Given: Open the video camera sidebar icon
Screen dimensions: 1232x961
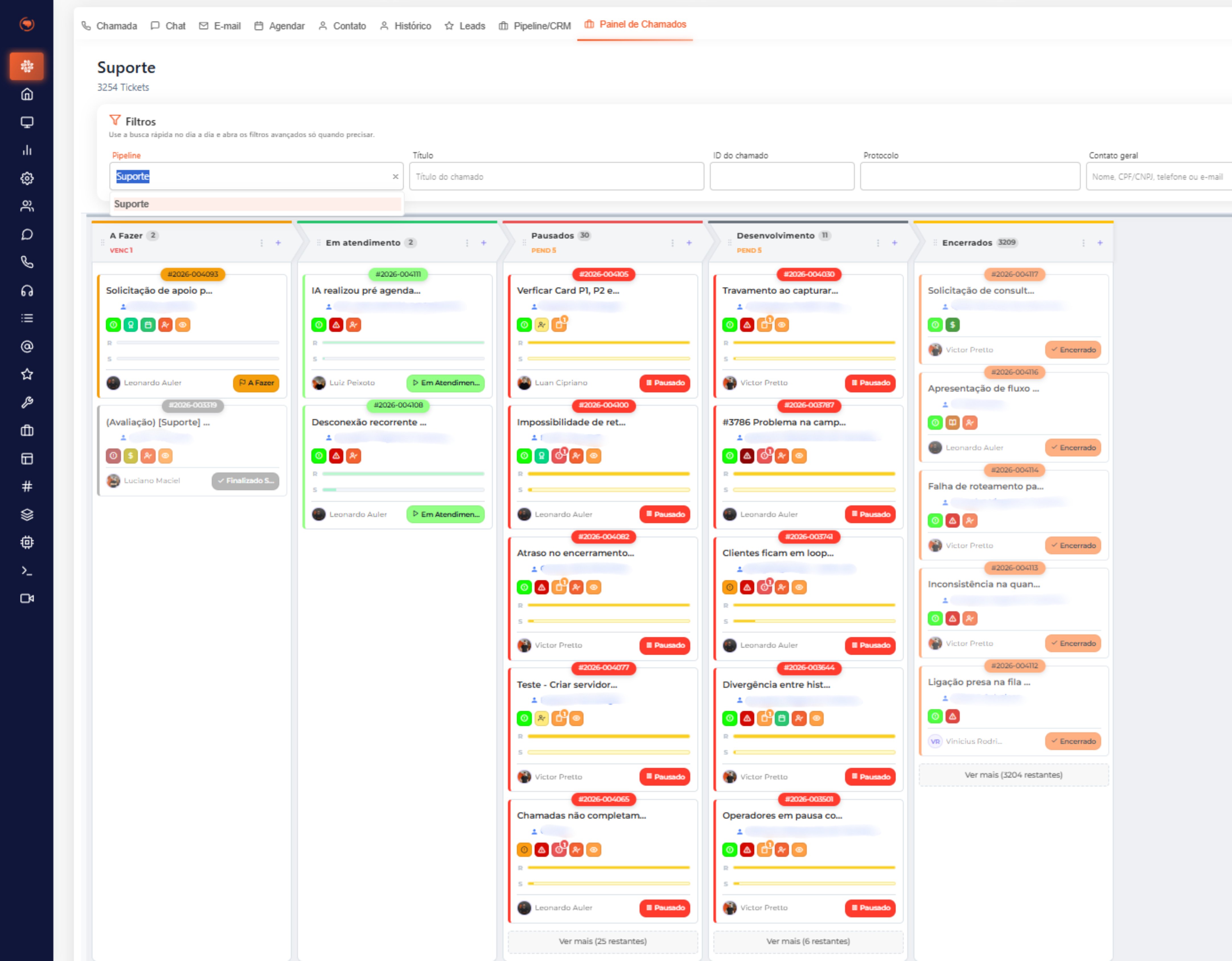Looking at the screenshot, I should point(26,598).
